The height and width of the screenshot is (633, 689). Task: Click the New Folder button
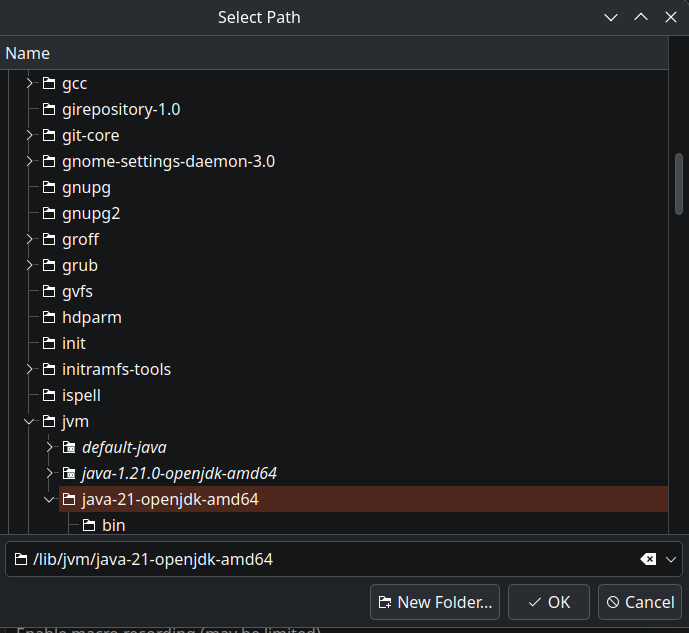coord(435,602)
